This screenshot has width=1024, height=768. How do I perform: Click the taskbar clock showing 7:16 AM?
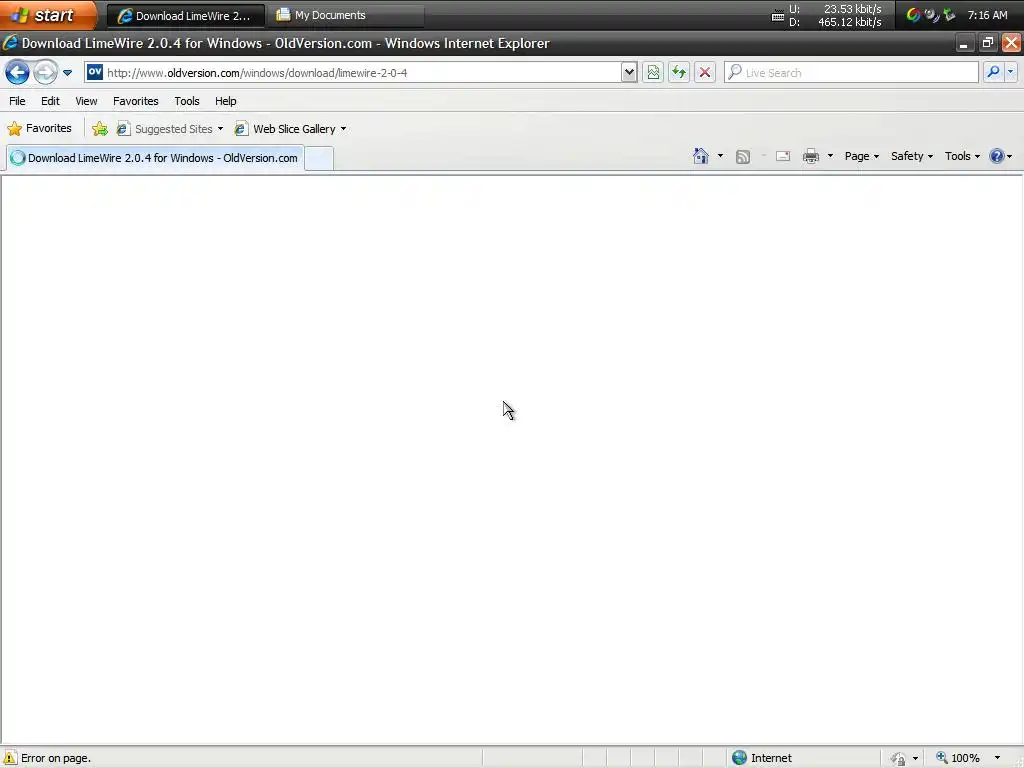[987, 15]
